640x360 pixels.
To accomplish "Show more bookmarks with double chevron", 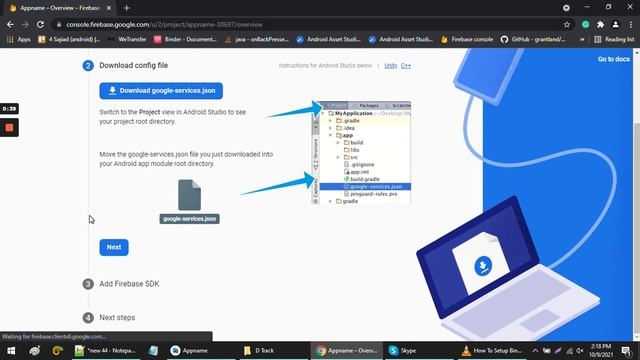I will (582, 39).
